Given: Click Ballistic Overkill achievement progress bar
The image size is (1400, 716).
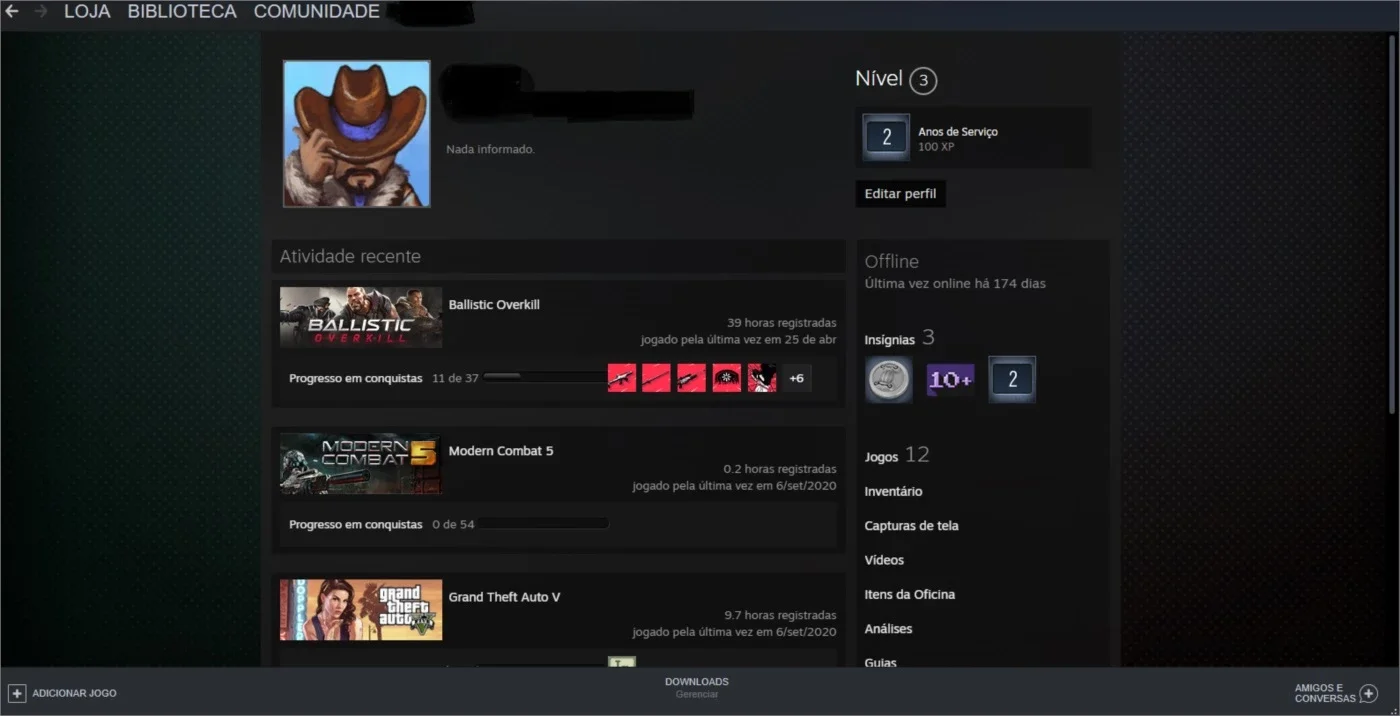Looking at the screenshot, I should pos(545,378).
